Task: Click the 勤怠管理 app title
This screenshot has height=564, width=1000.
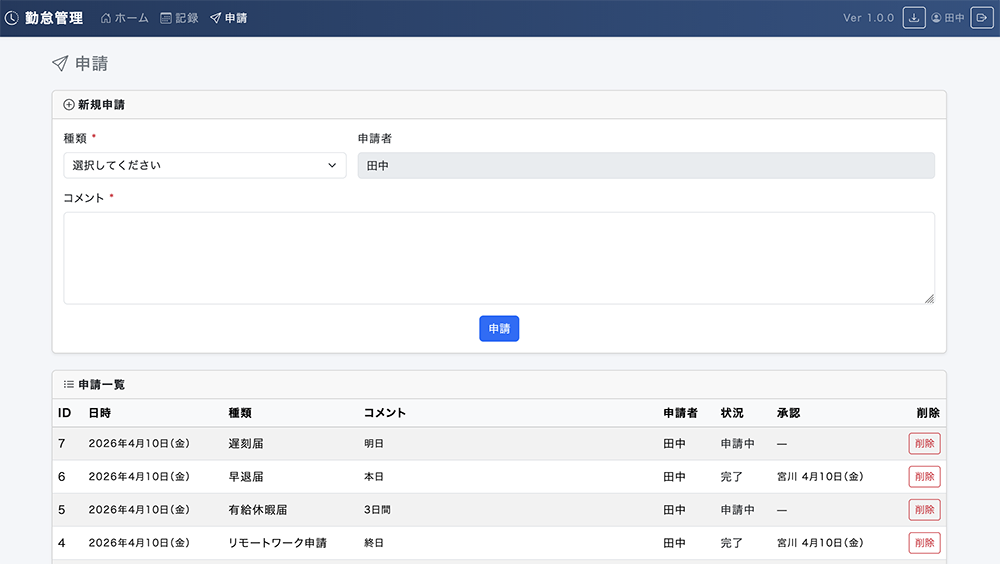Action: click(55, 18)
